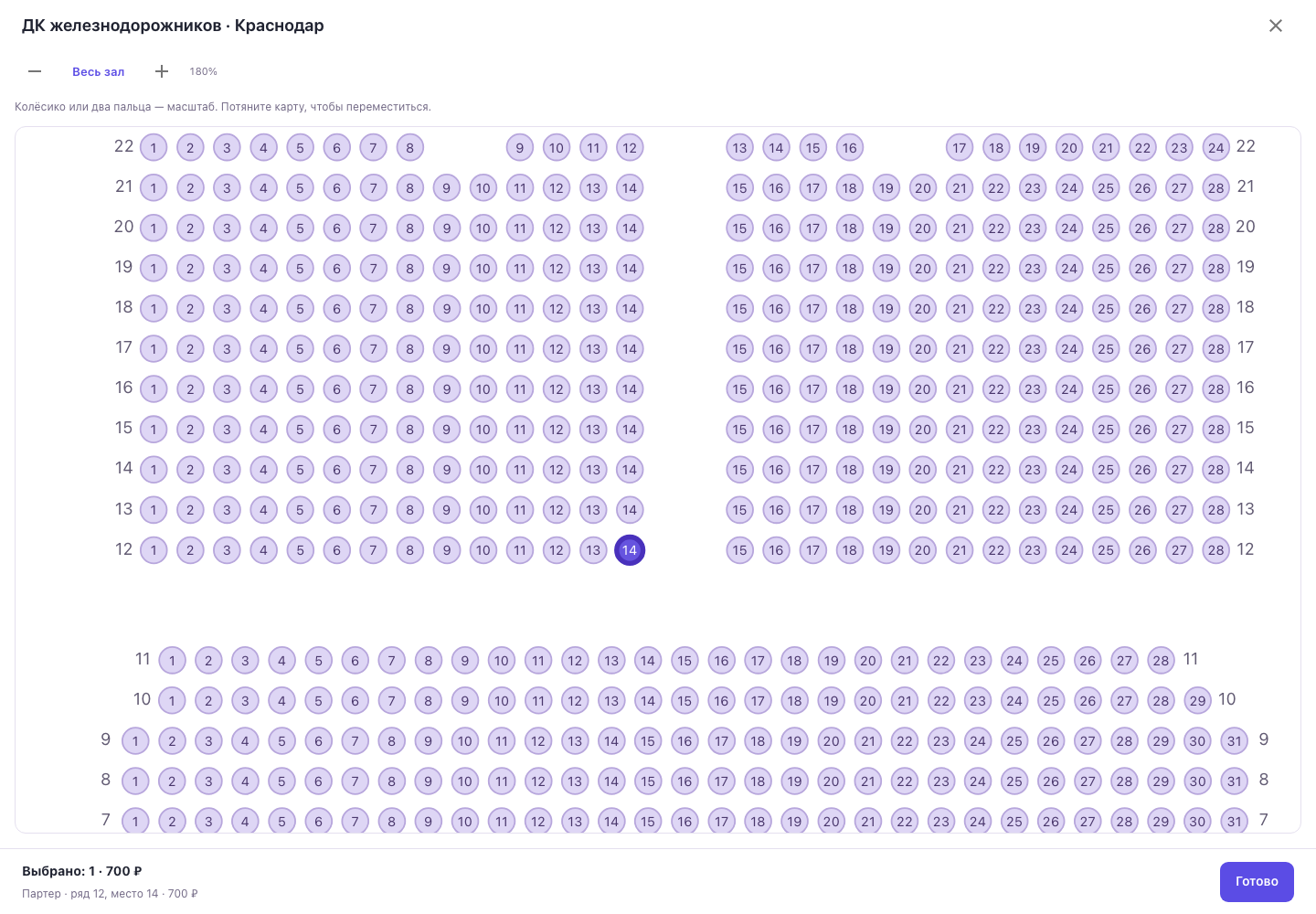Select seat 28 in row 11
The image size is (1316, 914).
click(x=1161, y=661)
